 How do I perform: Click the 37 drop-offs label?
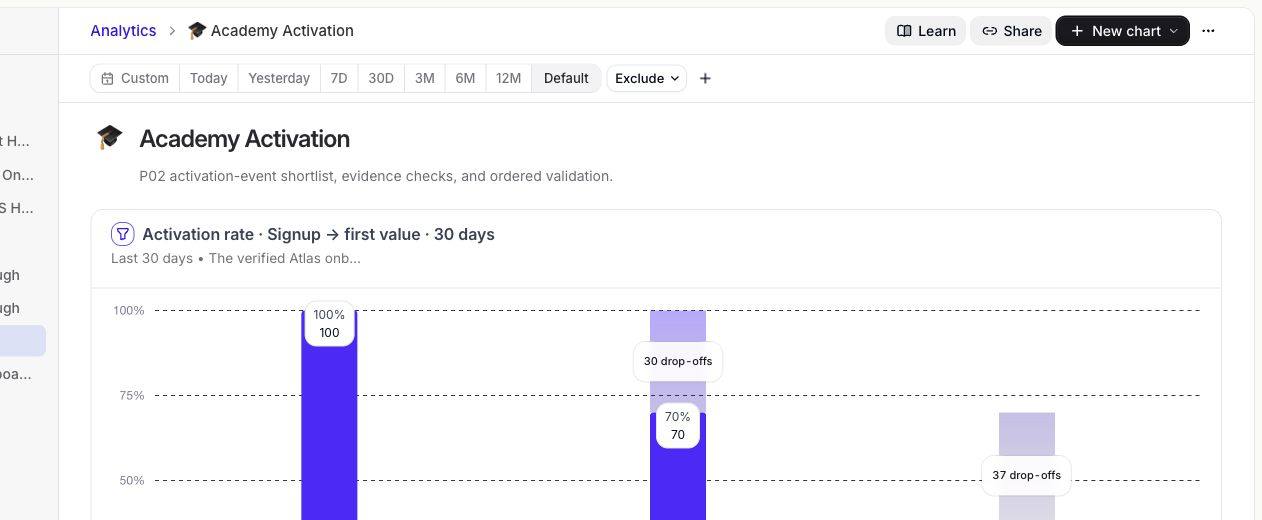pyautogui.click(x=1027, y=475)
